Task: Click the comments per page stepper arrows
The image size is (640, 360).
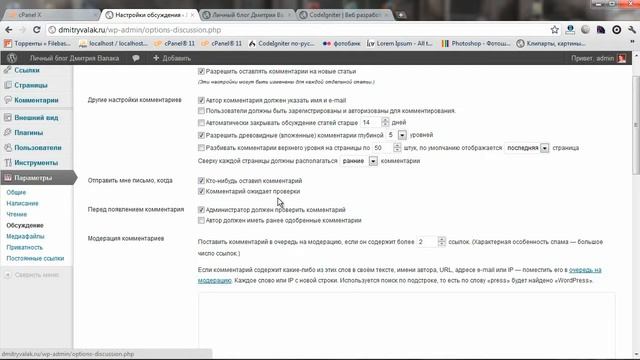Action: pyautogui.click(x=397, y=148)
